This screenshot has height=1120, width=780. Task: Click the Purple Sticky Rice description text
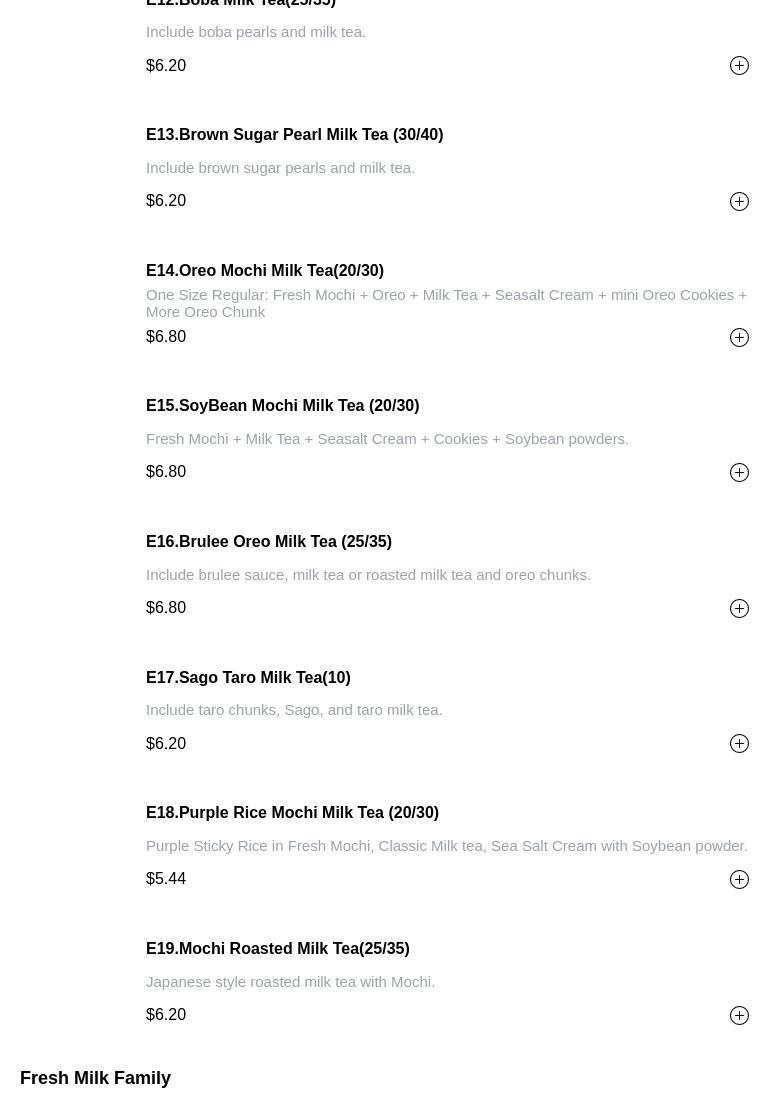446,846
